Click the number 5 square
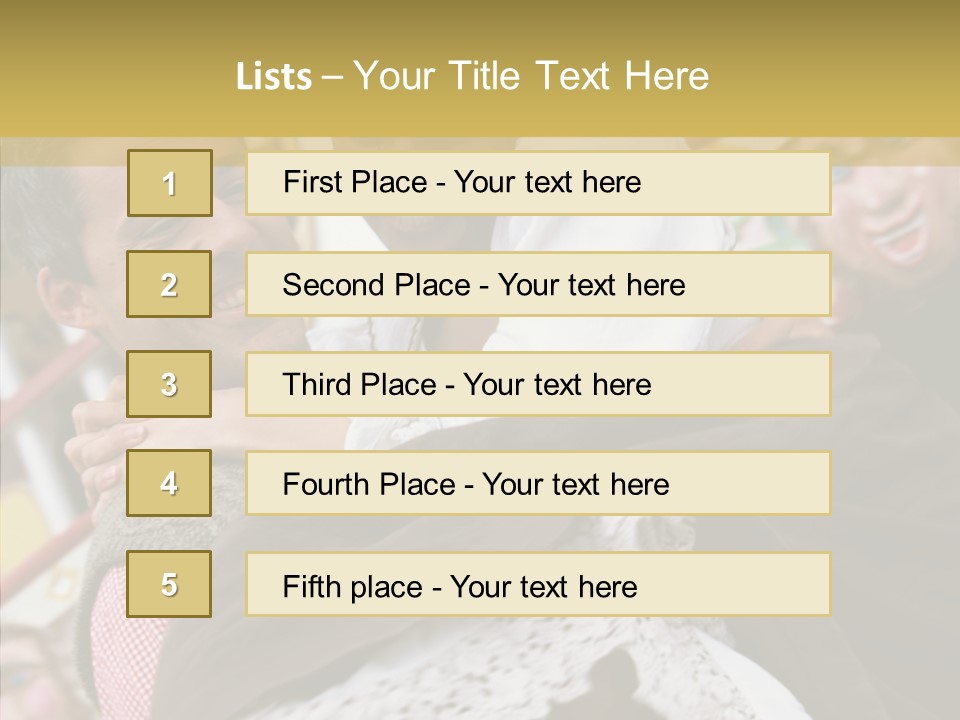The width and height of the screenshot is (960, 720). [x=169, y=584]
